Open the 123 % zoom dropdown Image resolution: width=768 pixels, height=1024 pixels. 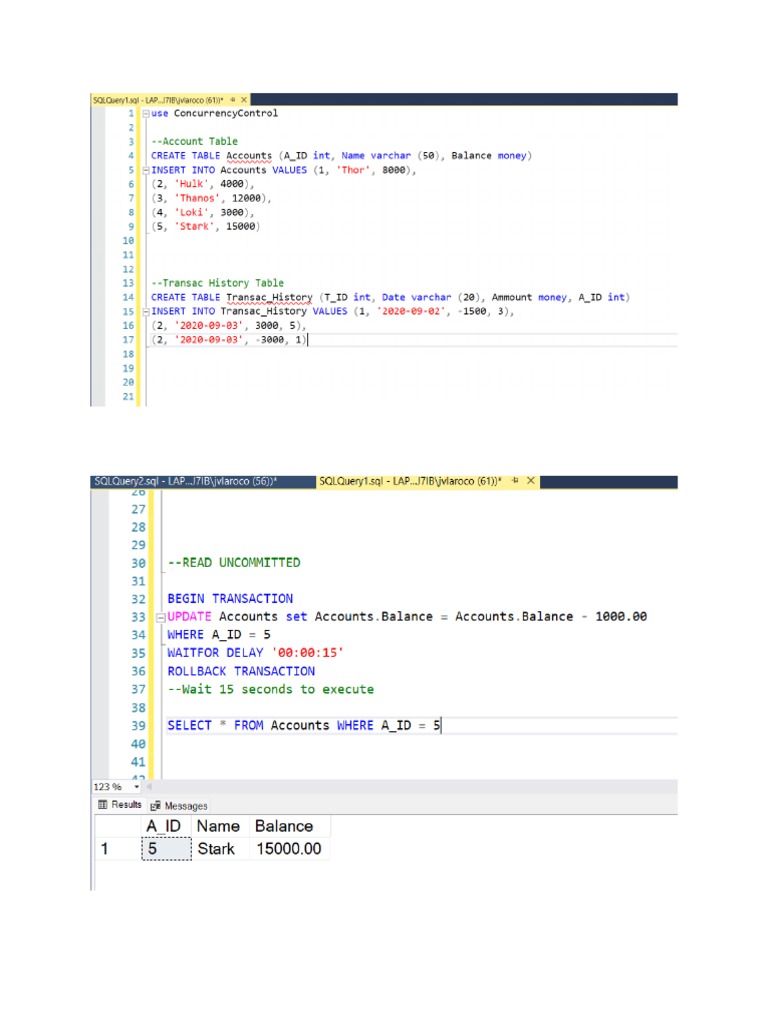tap(136, 787)
